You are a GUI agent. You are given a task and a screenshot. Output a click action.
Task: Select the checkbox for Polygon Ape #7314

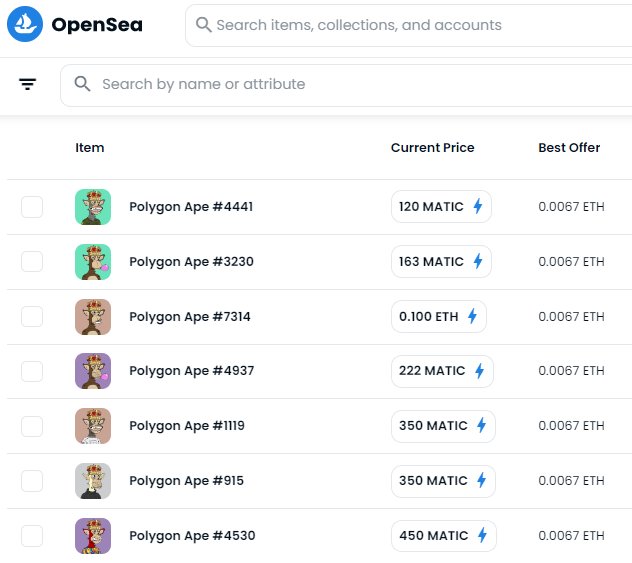point(32,316)
